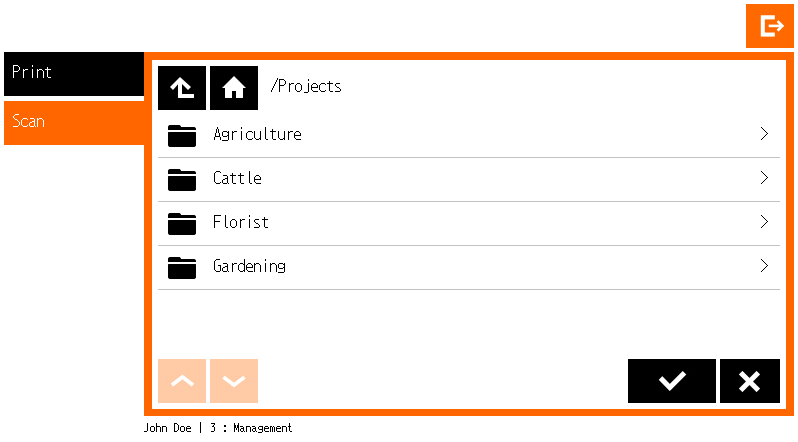
Task: Click the Cattle folder icon
Action: (x=182, y=179)
